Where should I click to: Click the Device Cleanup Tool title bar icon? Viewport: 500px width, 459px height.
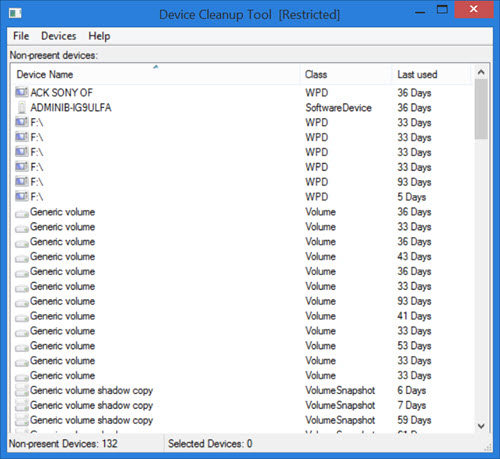click(x=15, y=14)
